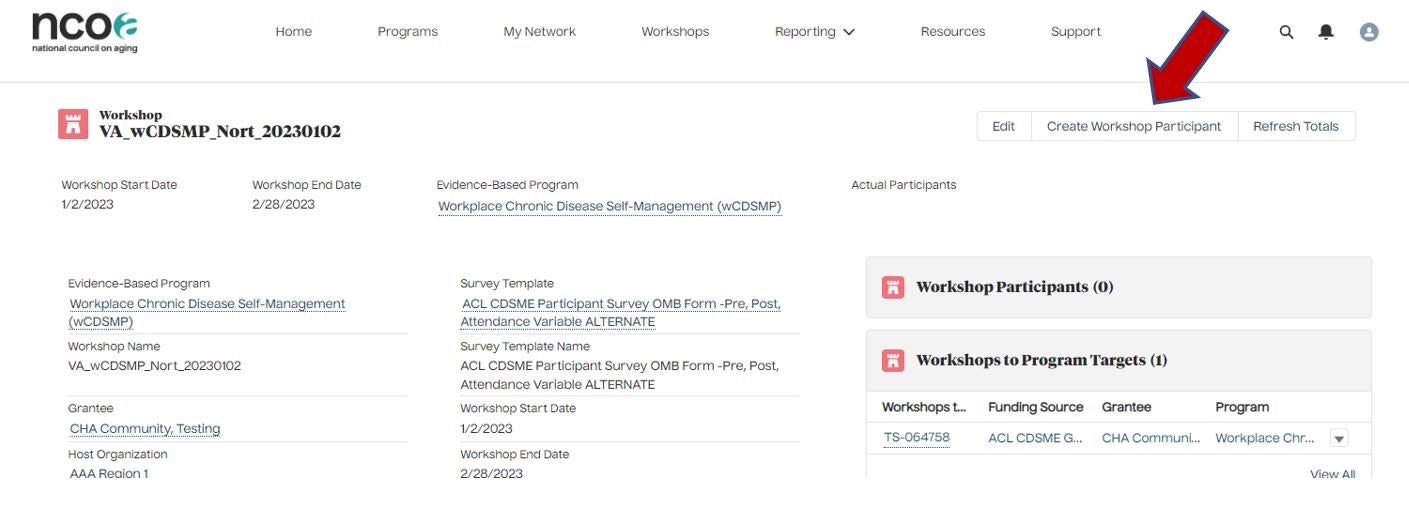The width and height of the screenshot is (1409, 507).
Task: Open the CHA Community, Testing grantee link
Action: (145, 429)
